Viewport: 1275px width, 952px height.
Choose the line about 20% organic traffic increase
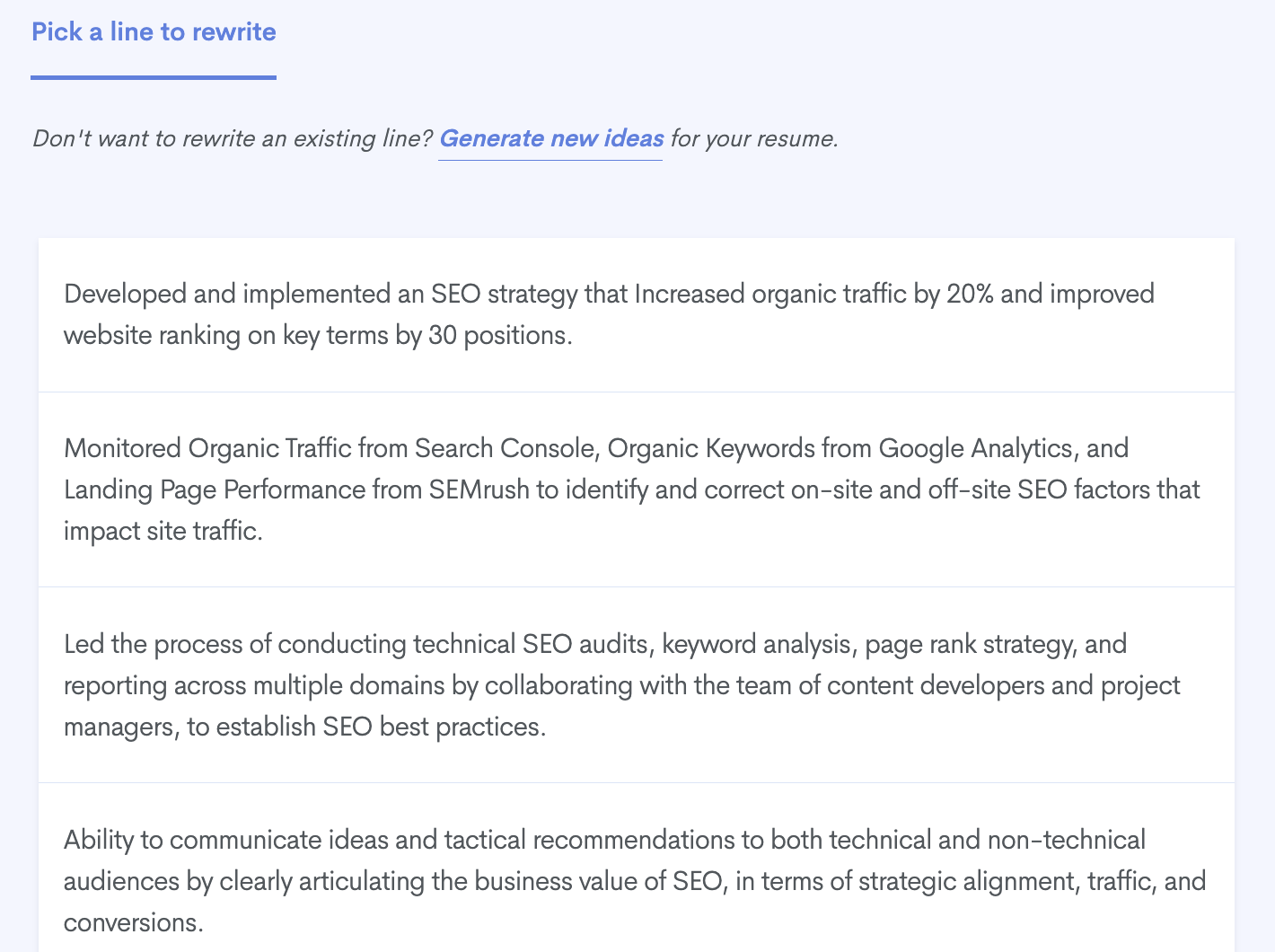(x=637, y=315)
